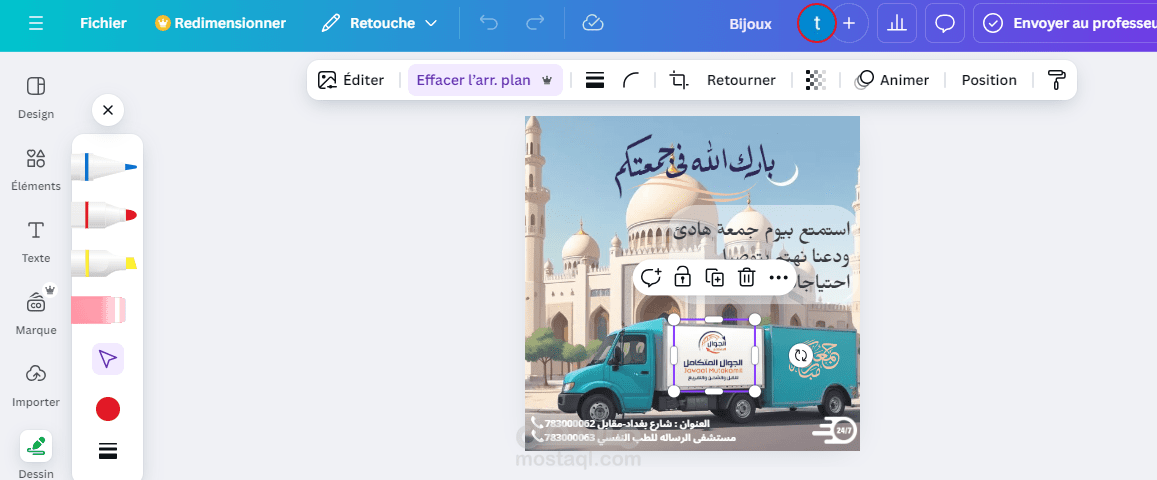Click the copy style paint roller icon

point(1057,80)
